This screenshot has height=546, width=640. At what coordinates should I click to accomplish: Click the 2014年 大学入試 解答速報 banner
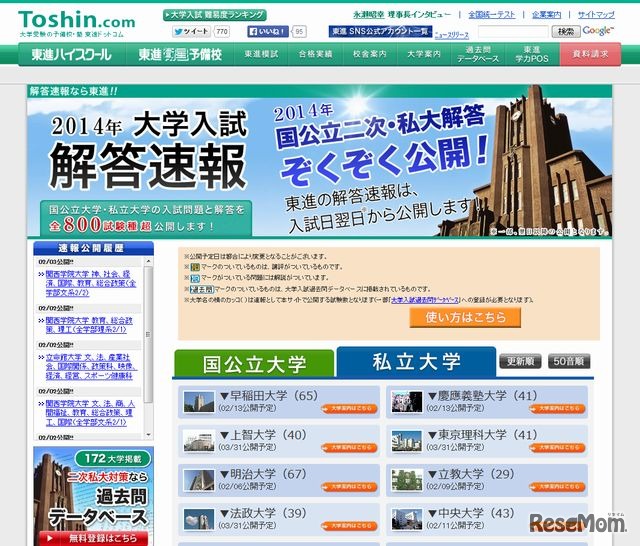[320, 161]
